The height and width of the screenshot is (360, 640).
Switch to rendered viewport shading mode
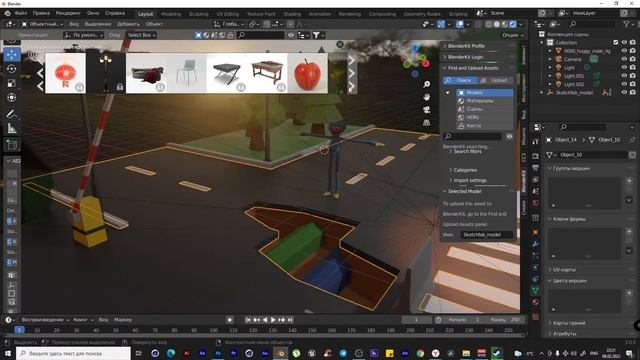[513, 24]
